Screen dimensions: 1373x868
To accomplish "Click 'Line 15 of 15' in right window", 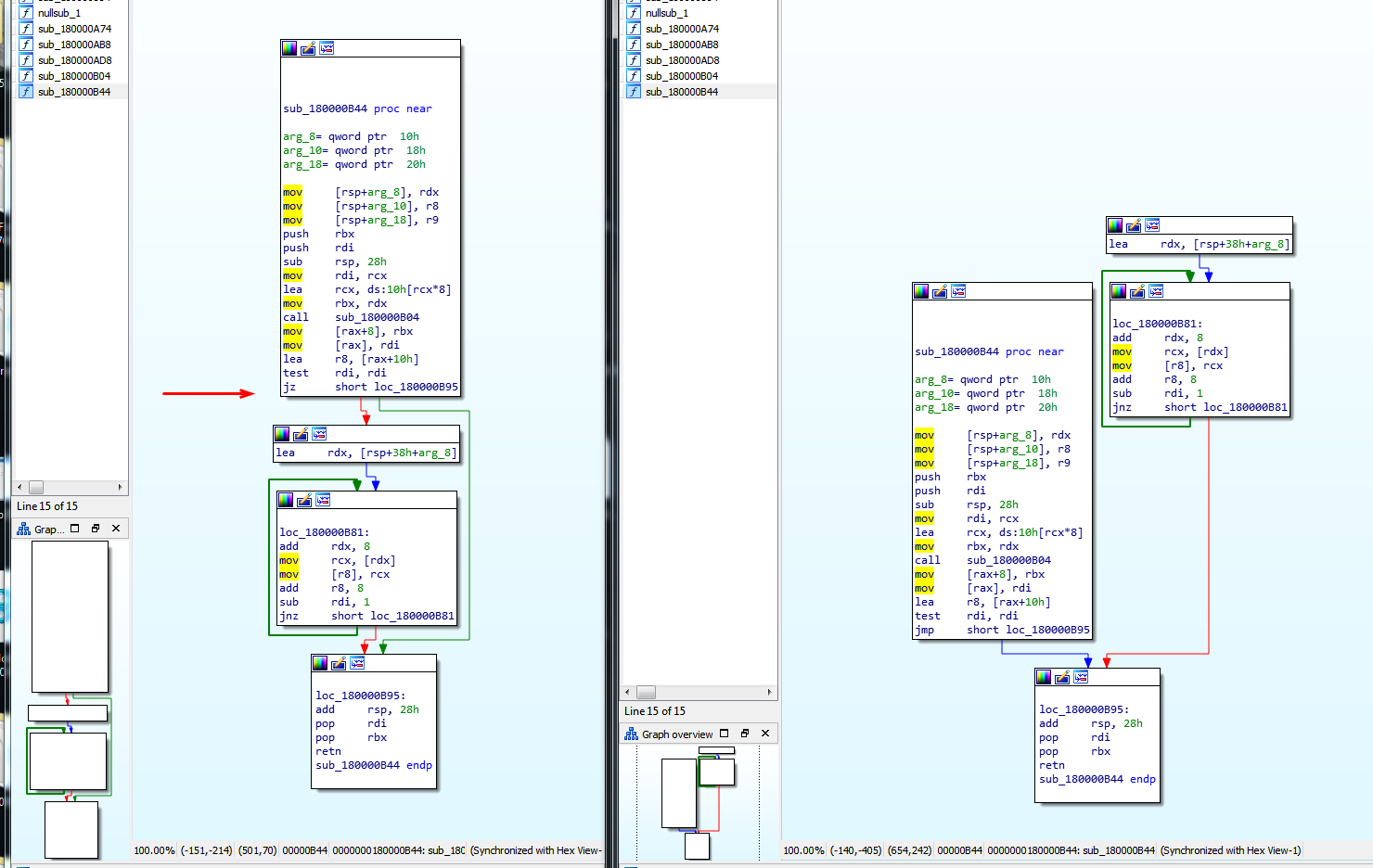I will click(655, 711).
